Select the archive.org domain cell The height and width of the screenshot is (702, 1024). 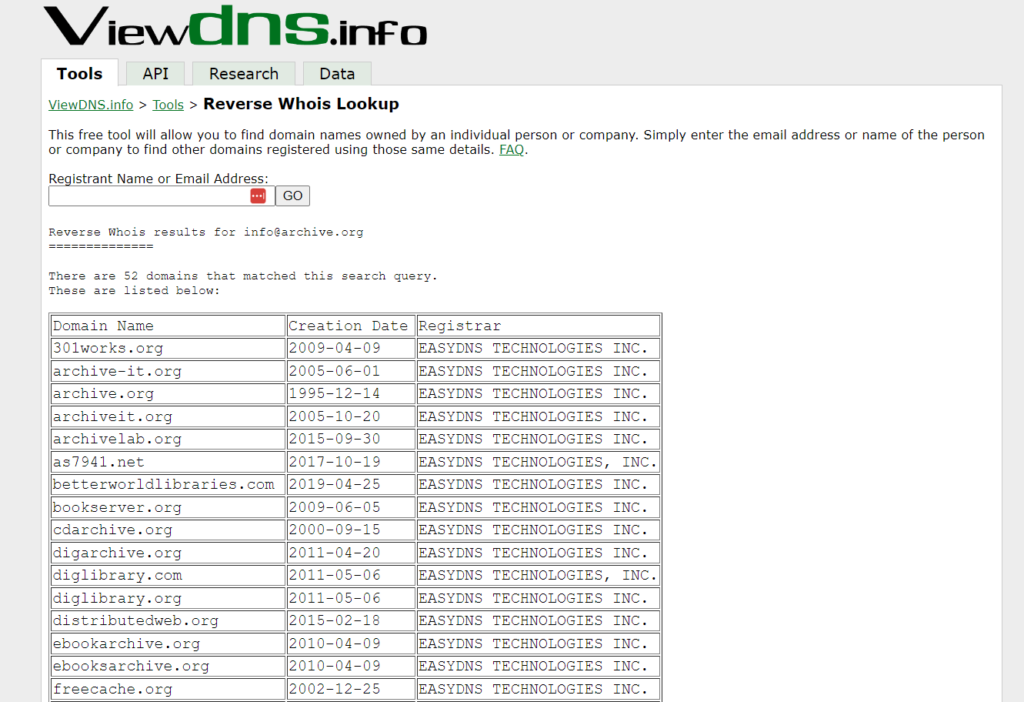(x=168, y=394)
